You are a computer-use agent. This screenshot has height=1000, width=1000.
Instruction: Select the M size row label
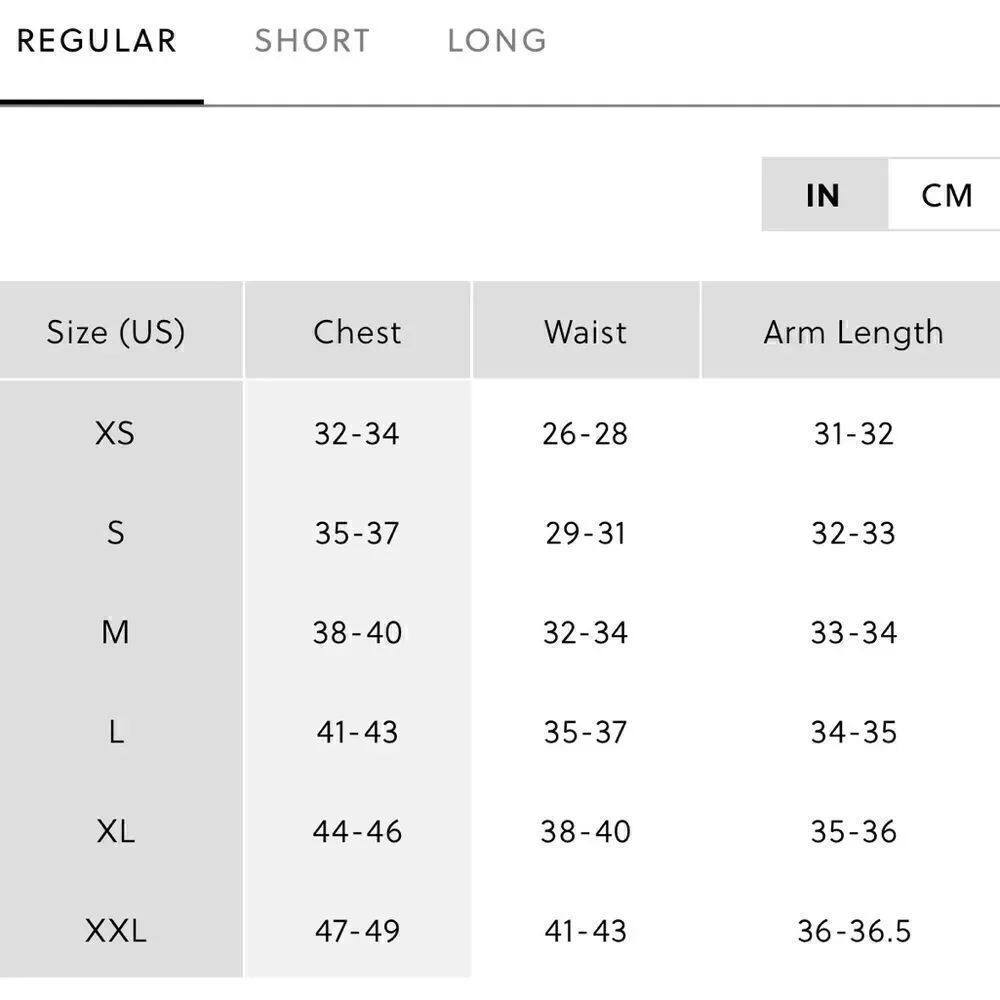pyautogui.click(x=115, y=632)
